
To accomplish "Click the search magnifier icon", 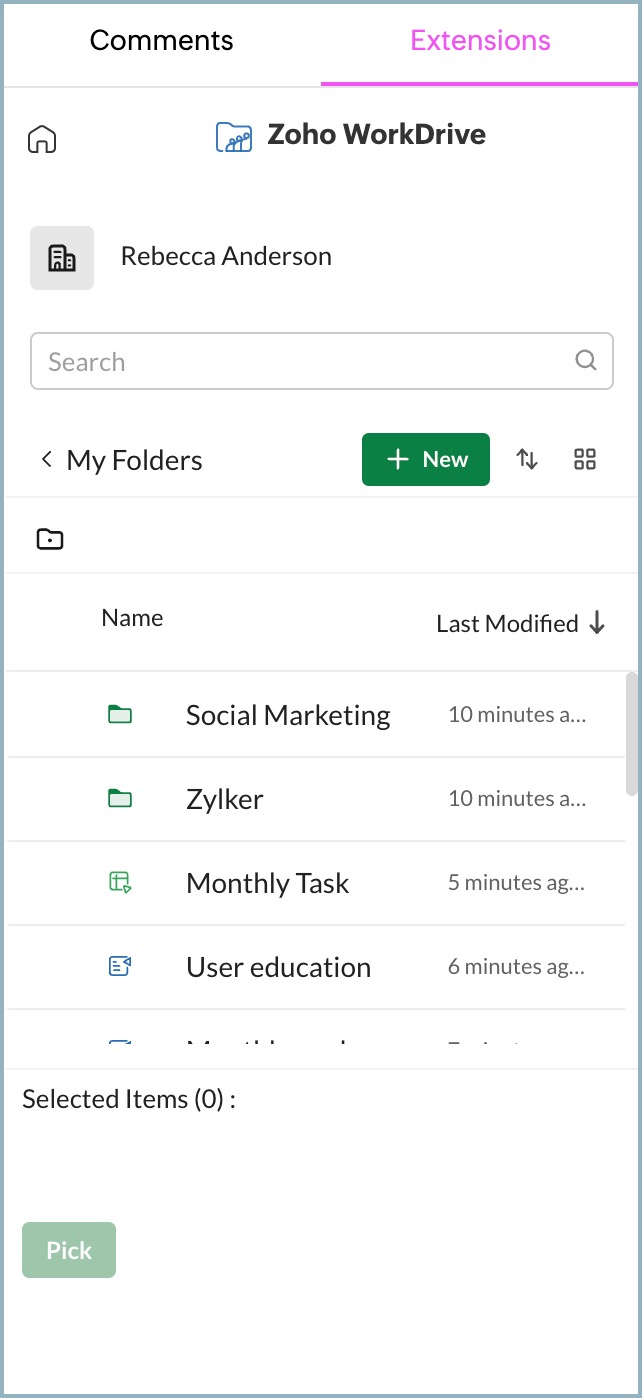I will click(586, 361).
